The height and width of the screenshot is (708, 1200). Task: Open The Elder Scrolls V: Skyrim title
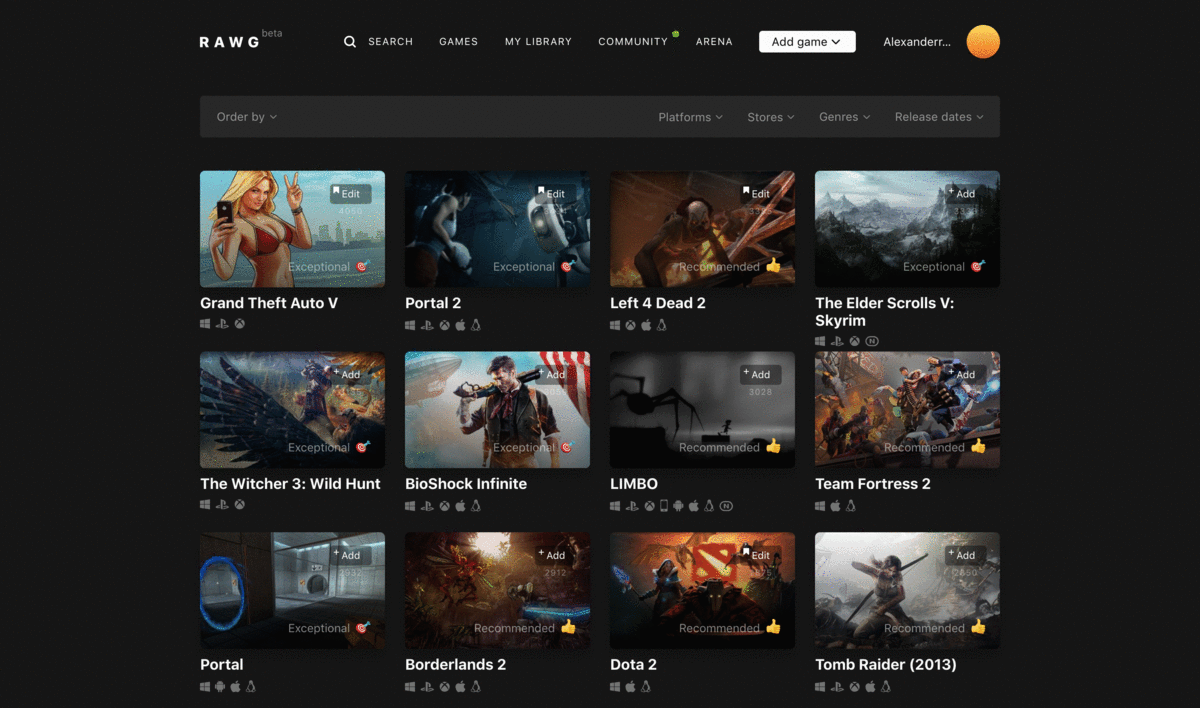coord(885,312)
